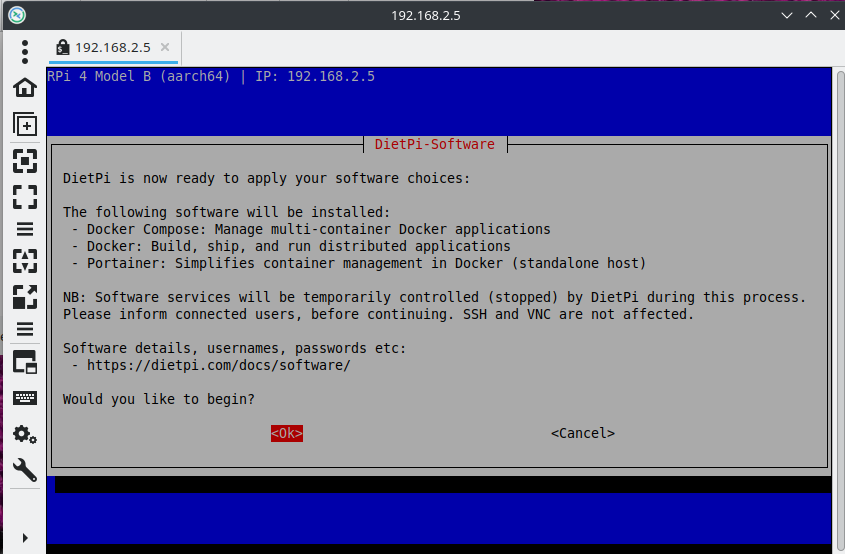The height and width of the screenshot is (554, 845).
Task: Maximize the window with the up chevron
Action: (x=811, y=15)
